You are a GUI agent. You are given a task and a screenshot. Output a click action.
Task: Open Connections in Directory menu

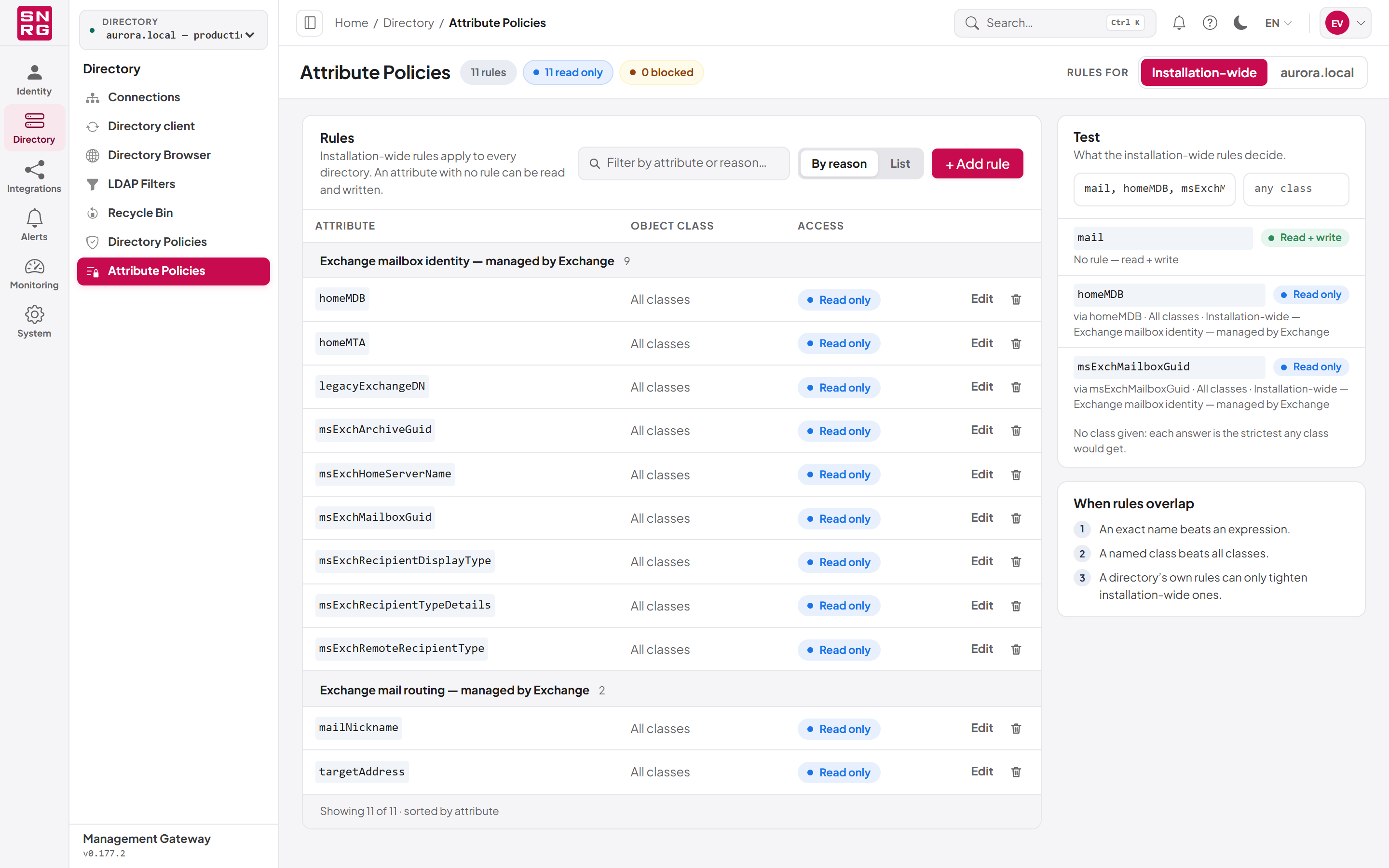click(x=173, y=97)
